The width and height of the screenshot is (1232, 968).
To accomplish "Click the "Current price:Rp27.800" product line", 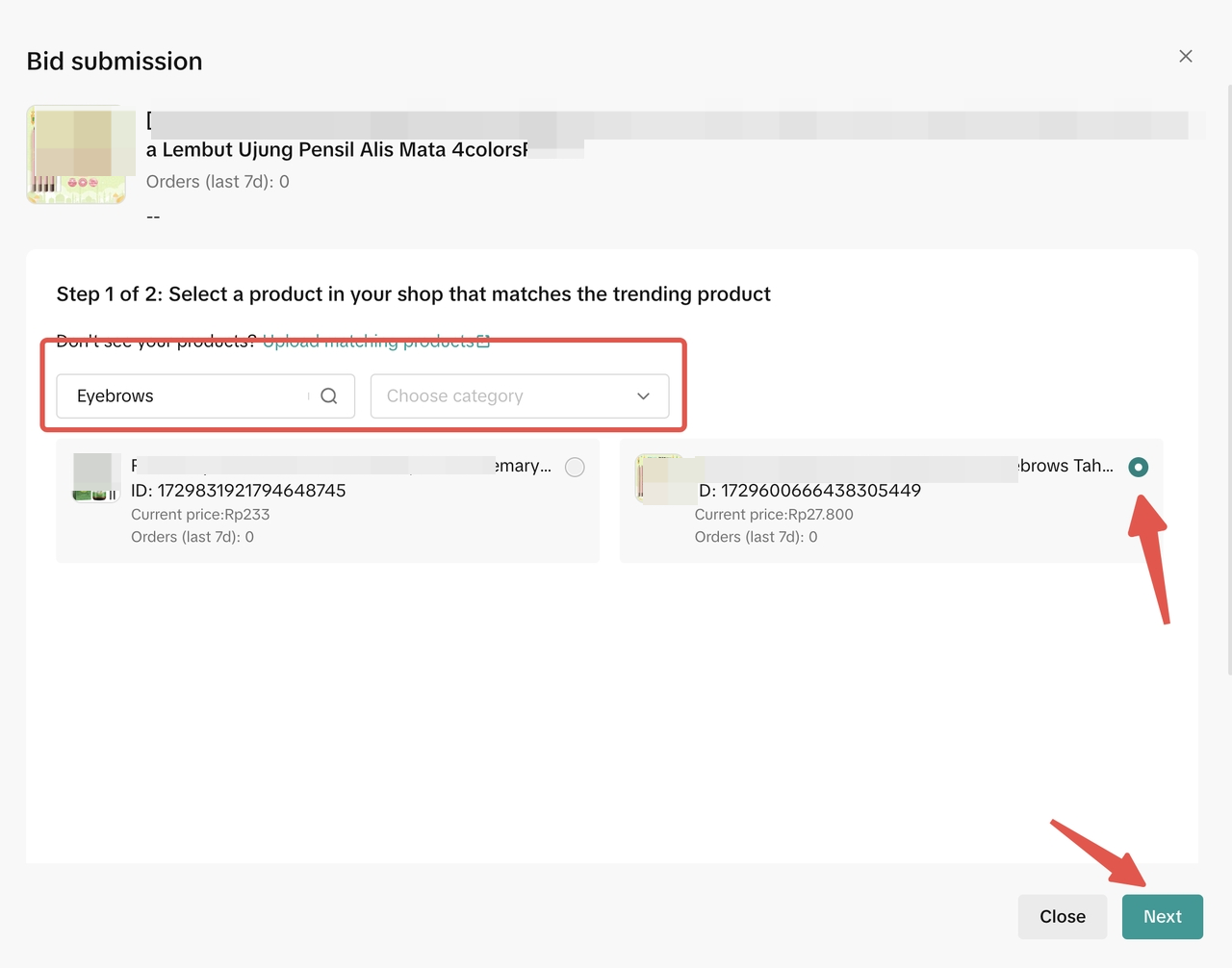I will point(774,515).
